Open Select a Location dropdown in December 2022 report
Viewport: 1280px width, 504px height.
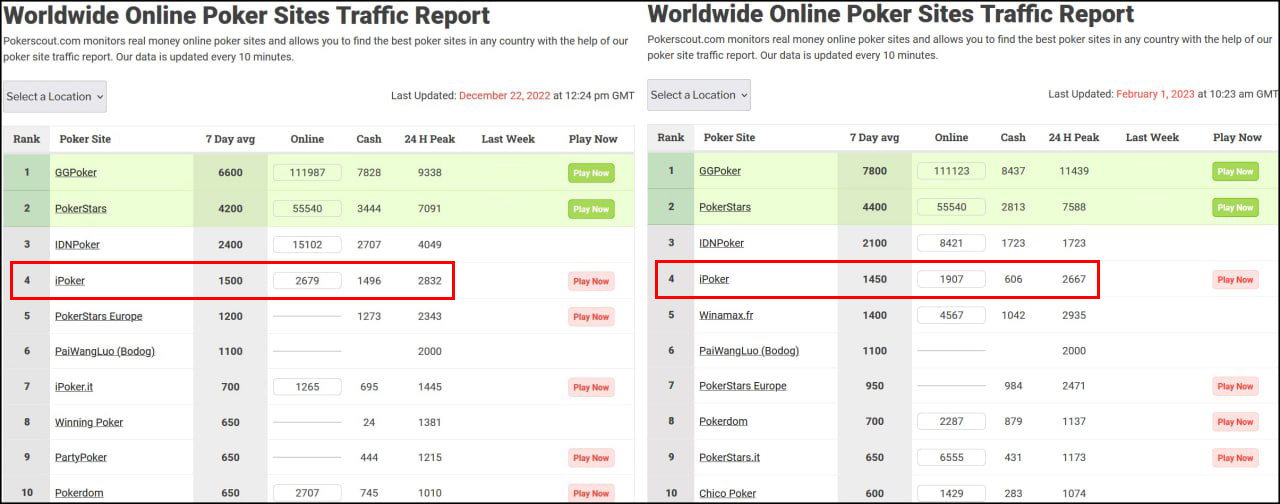55,97
